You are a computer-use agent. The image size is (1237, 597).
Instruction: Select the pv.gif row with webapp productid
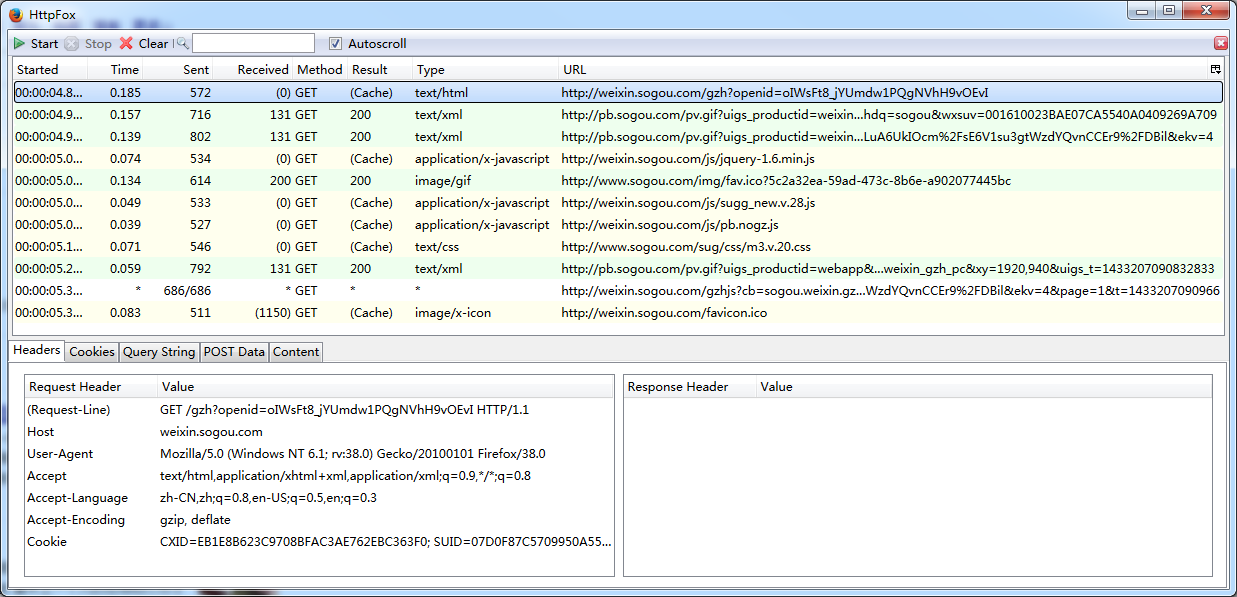pyautogui.click(x=618, y=269)
